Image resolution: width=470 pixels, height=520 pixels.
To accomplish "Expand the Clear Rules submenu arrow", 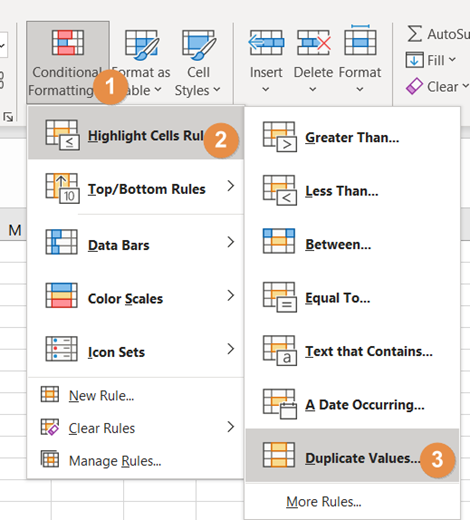I will tap(231, 427).
